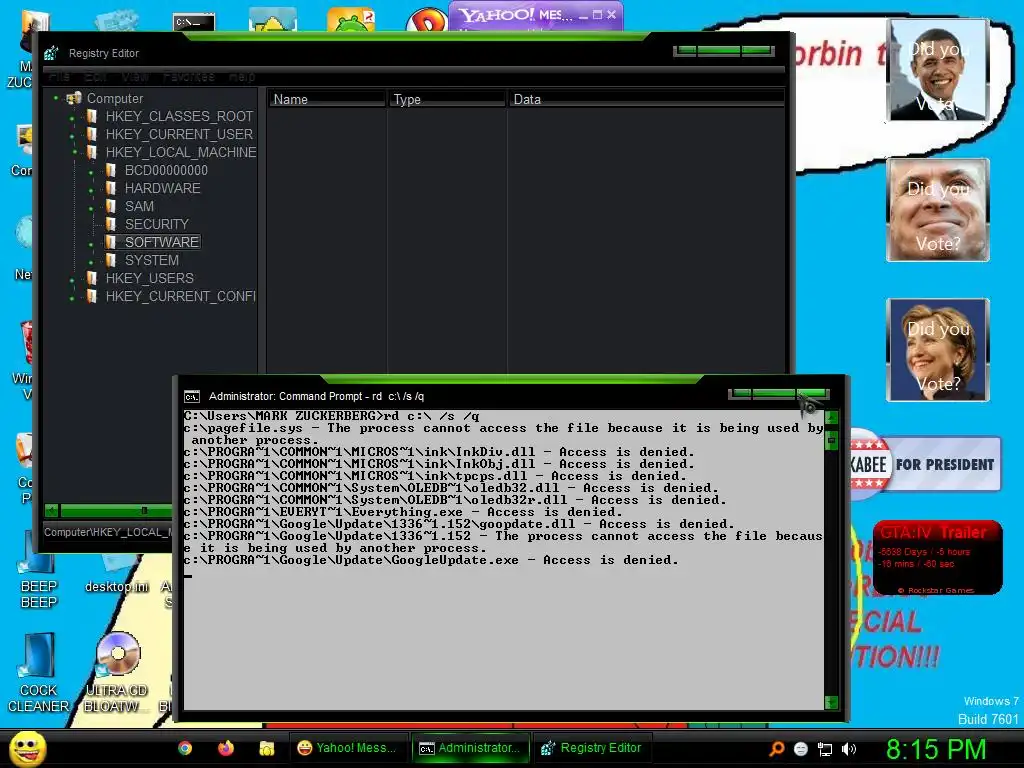
Task: Click the 8:15 PM taskbar clock
Action: tap(936, 749)
